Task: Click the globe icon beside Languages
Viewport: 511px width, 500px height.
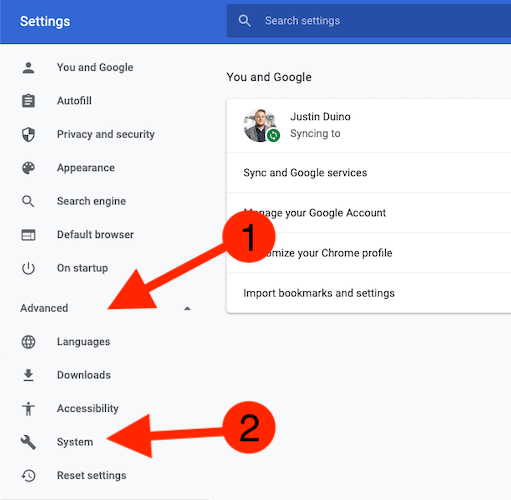Action: pyautogui.click(x=28, y=342)
